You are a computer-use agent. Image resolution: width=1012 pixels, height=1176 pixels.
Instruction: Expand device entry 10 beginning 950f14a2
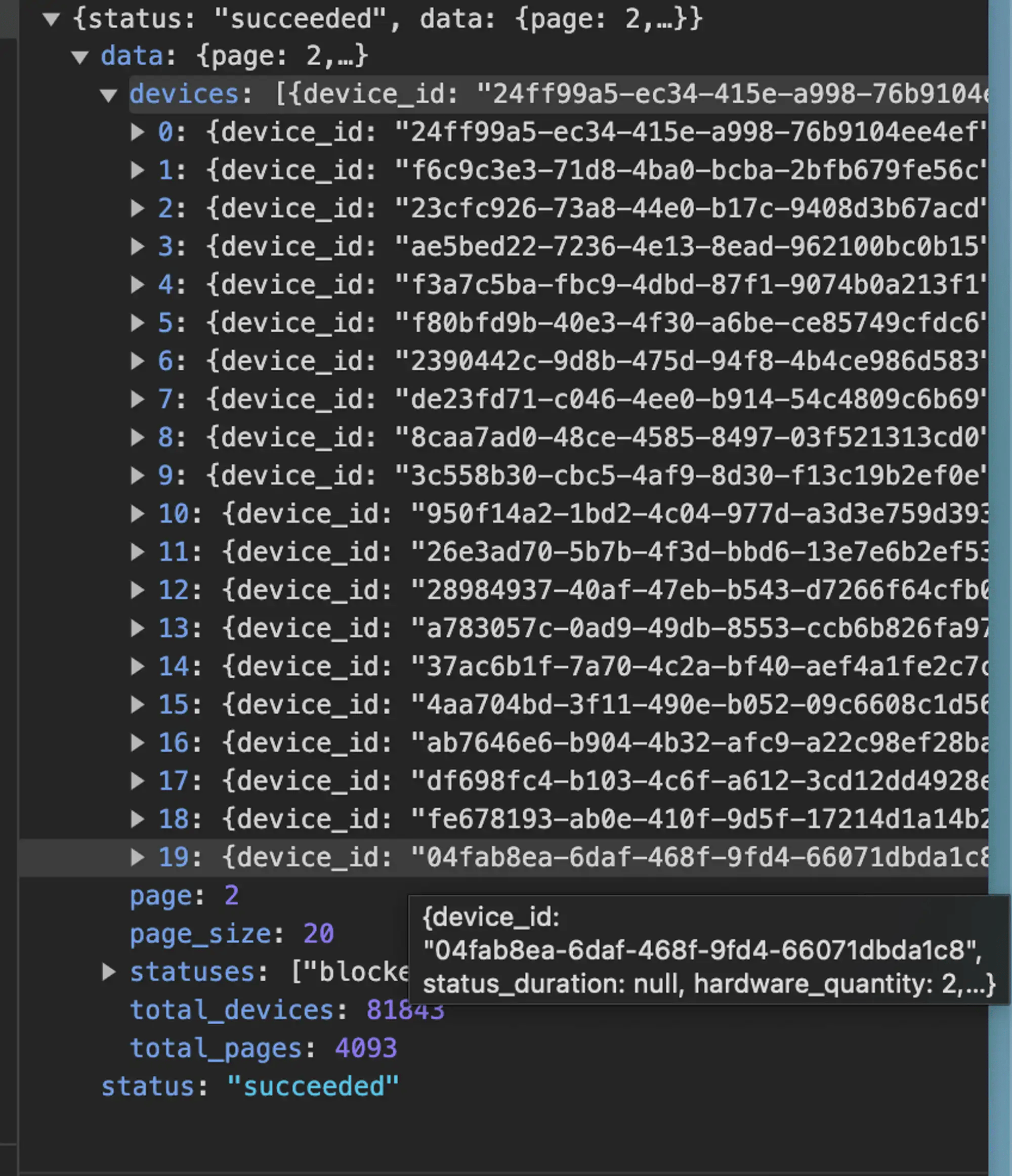(x=138, y=514)
